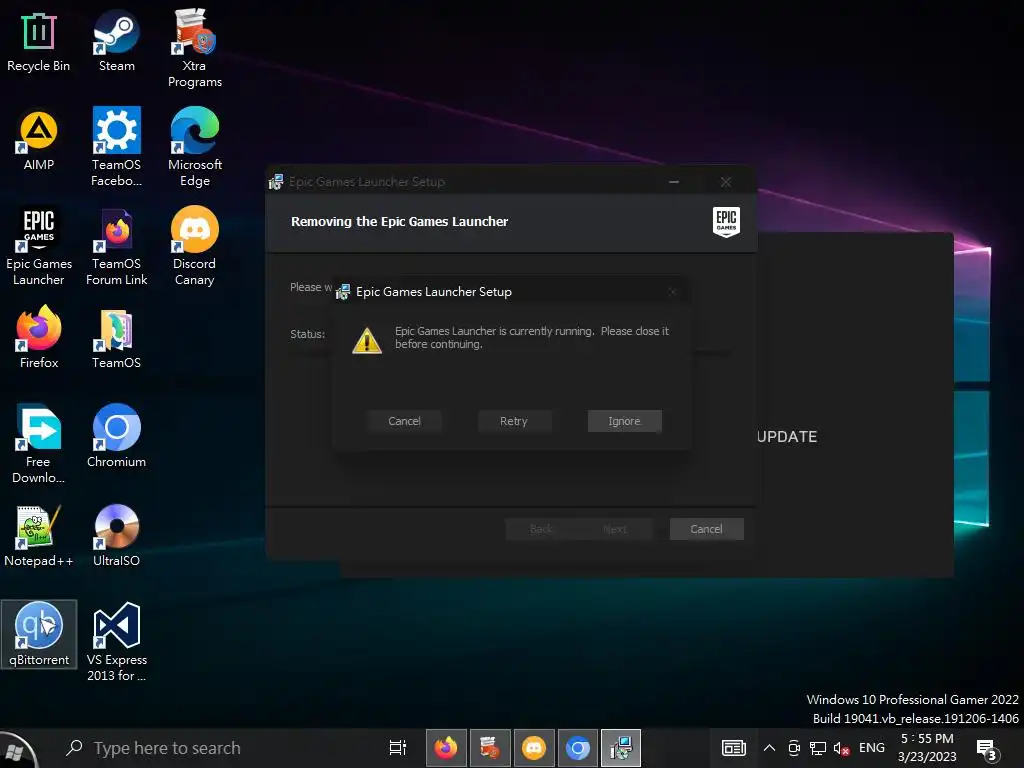This screenshot has width=1024, height=768.
Task: Select the UltraISO desktop icon
Action: tap(116, 536)
